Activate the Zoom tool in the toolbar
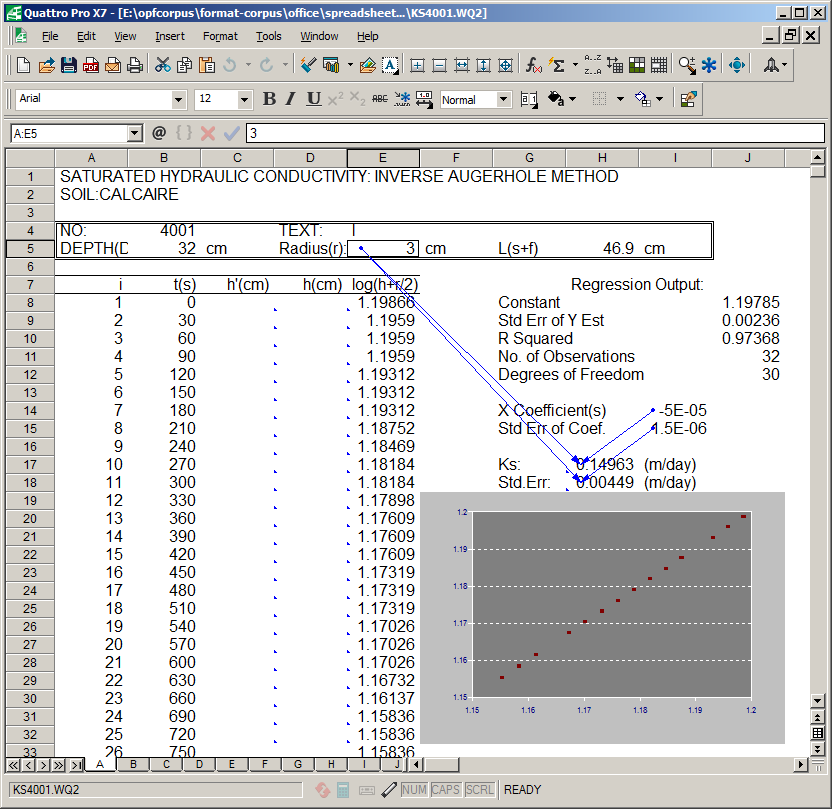 pos(686,65)
